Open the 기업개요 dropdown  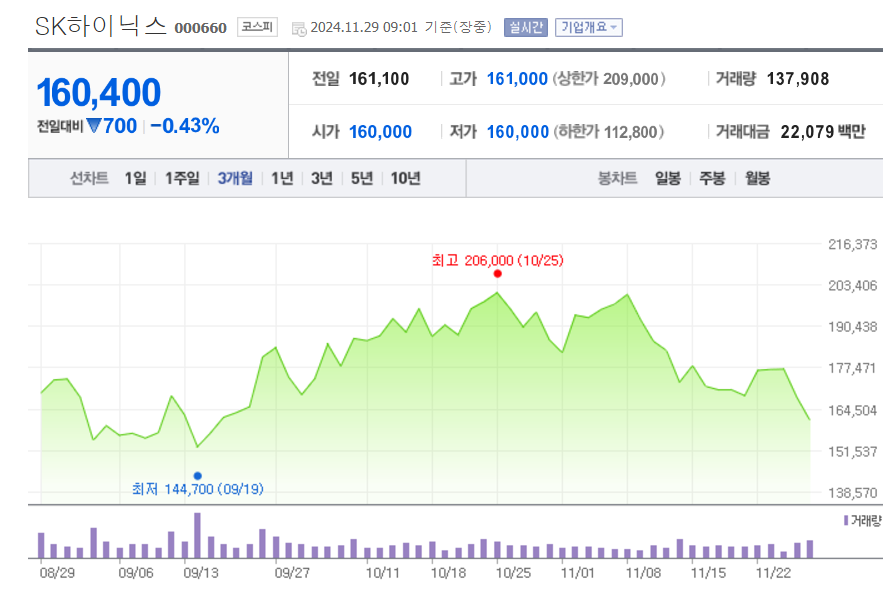point(588,27)
